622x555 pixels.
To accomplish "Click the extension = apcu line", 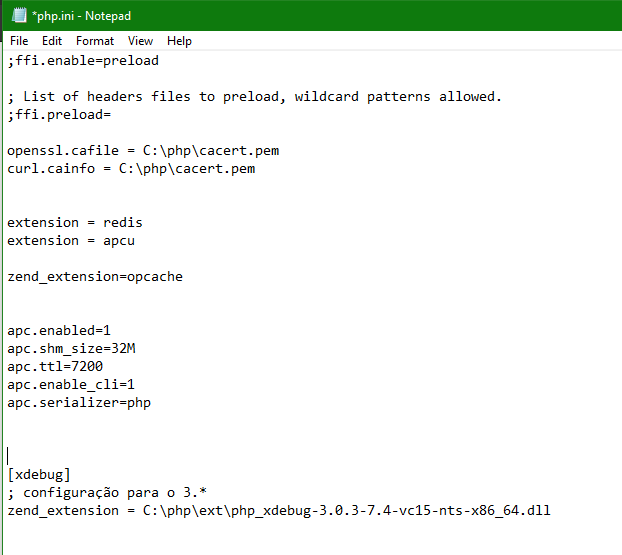I will click(x=71, y=241).
